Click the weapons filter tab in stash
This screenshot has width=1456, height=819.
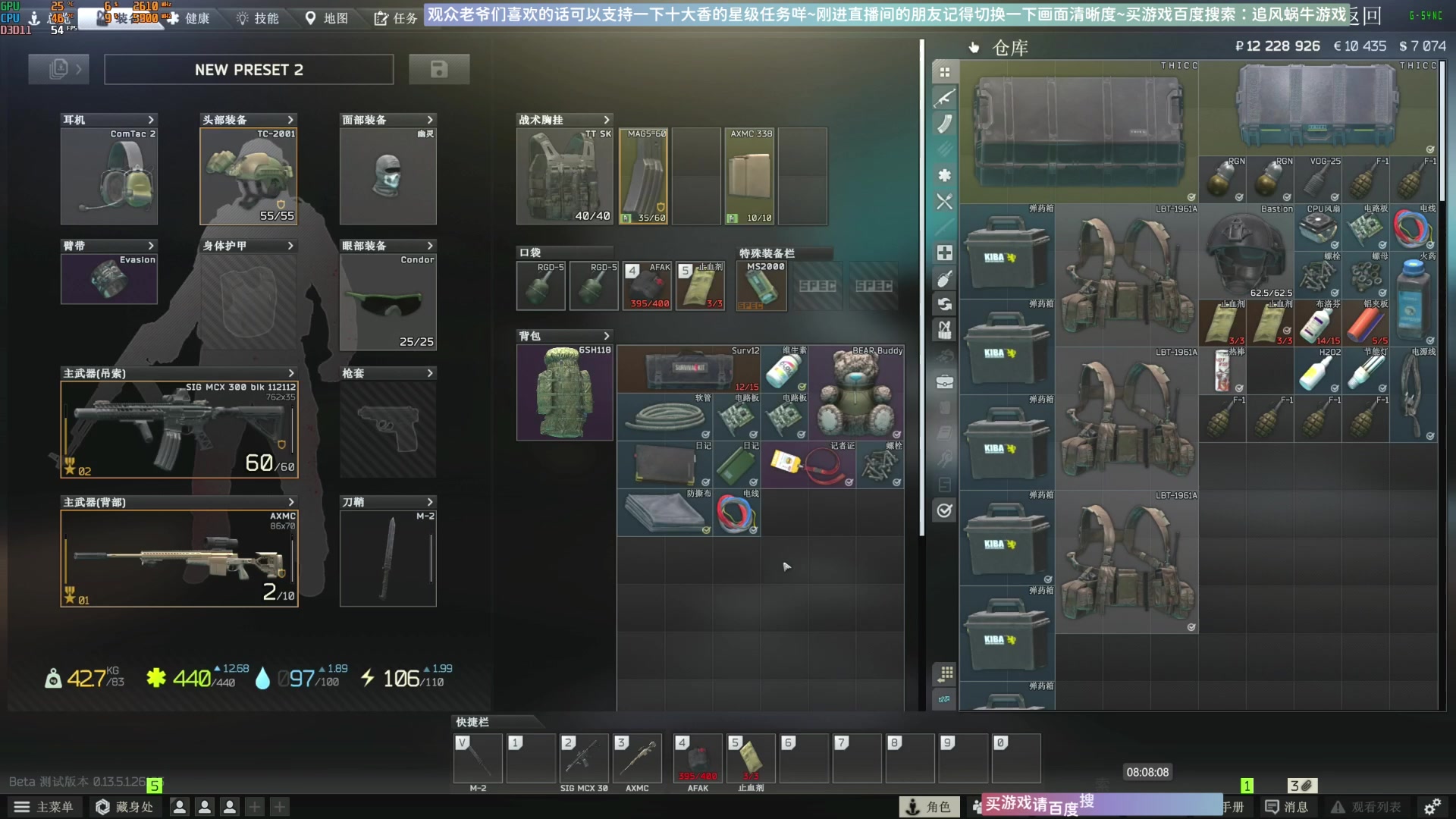tap(944, 99)
